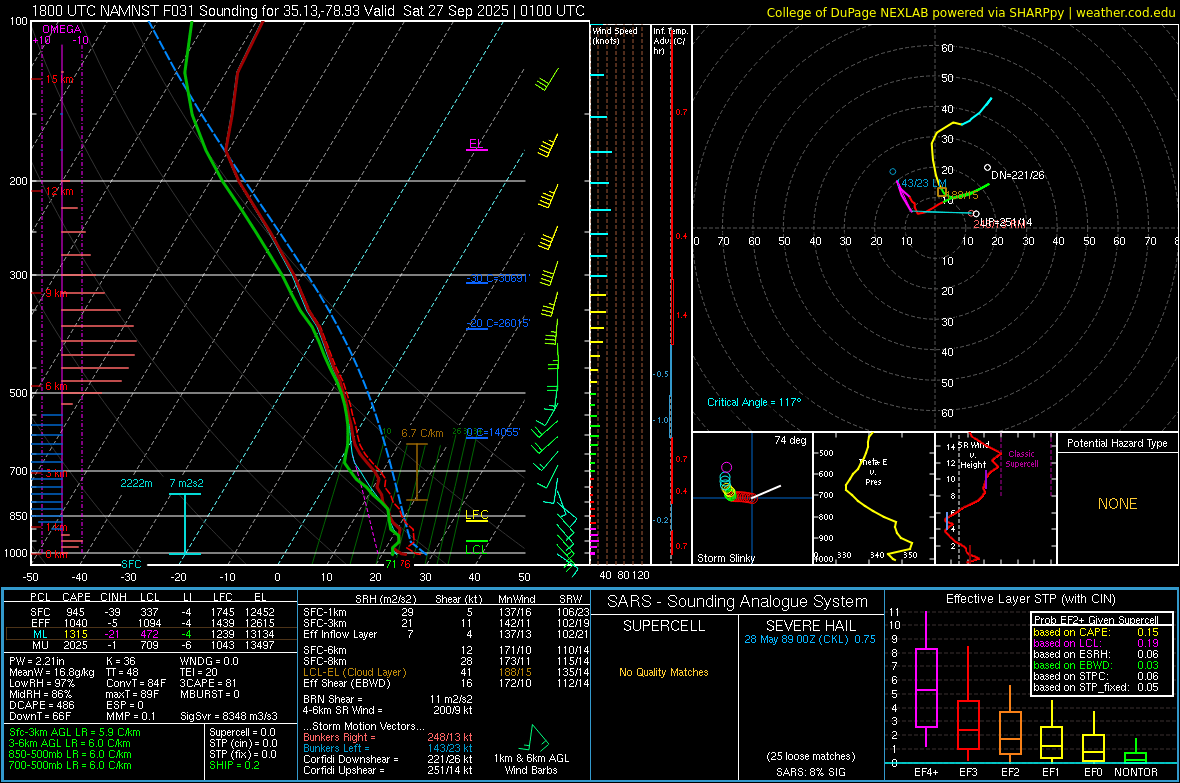This screenshot has width=1180, height=783.
Task: Select the Theta-E v. Pres label
Action: click(x=873, y=471)
